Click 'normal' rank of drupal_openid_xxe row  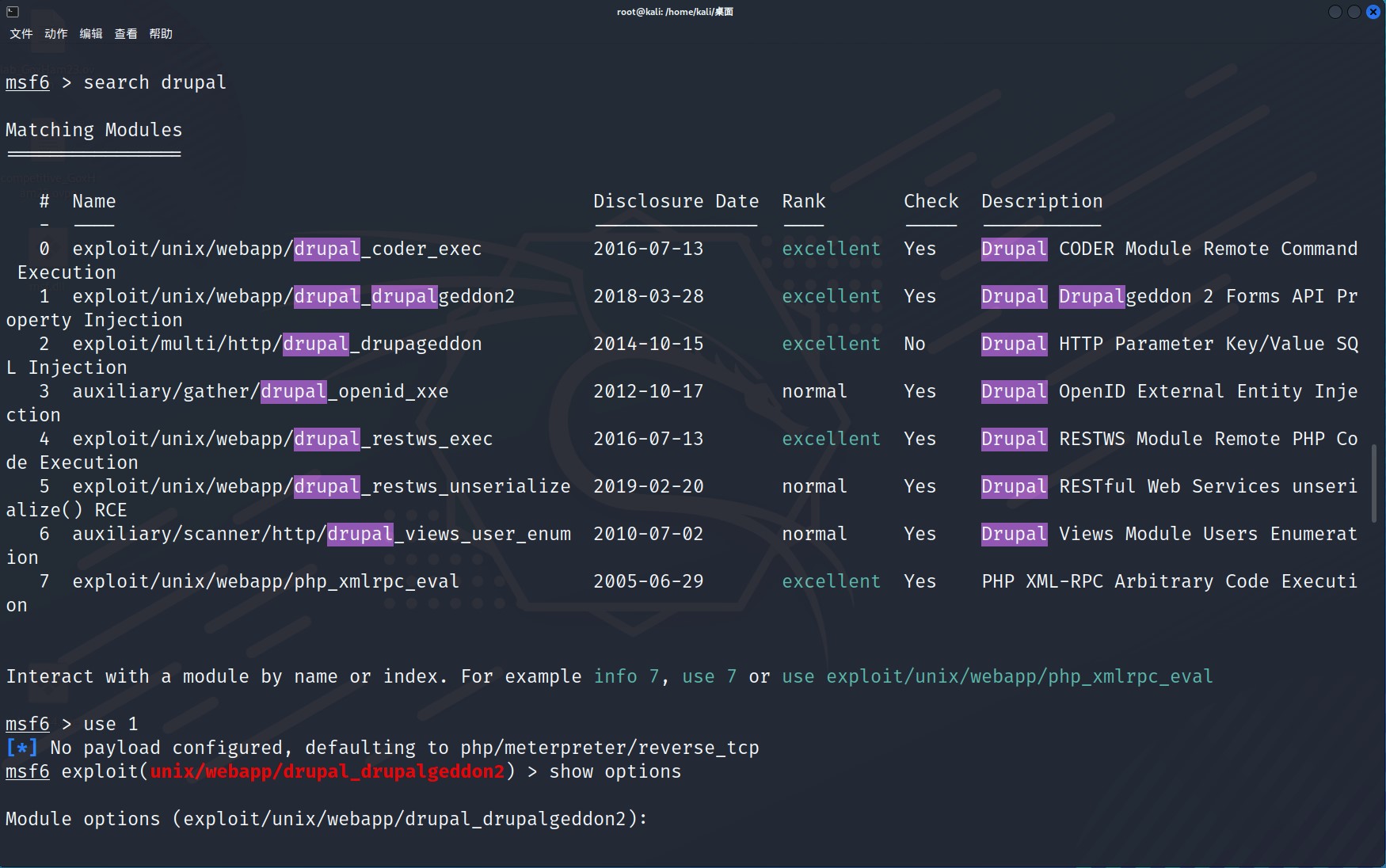(815, 391)
